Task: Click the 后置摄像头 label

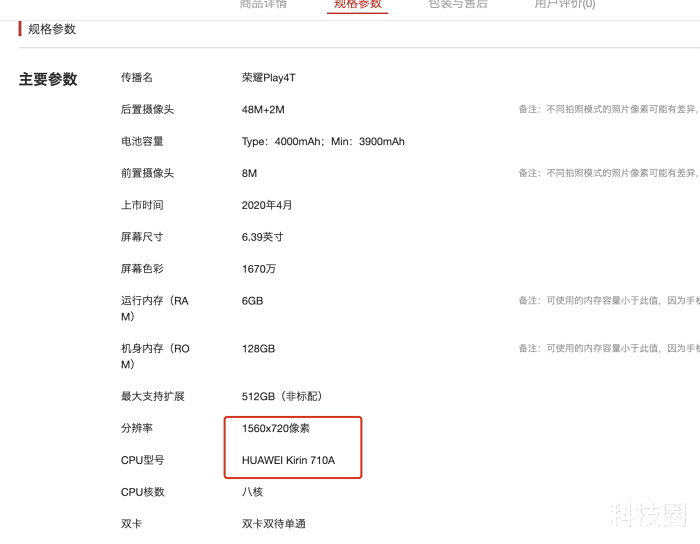Action: pyautogui.click(x=147, y=109)
